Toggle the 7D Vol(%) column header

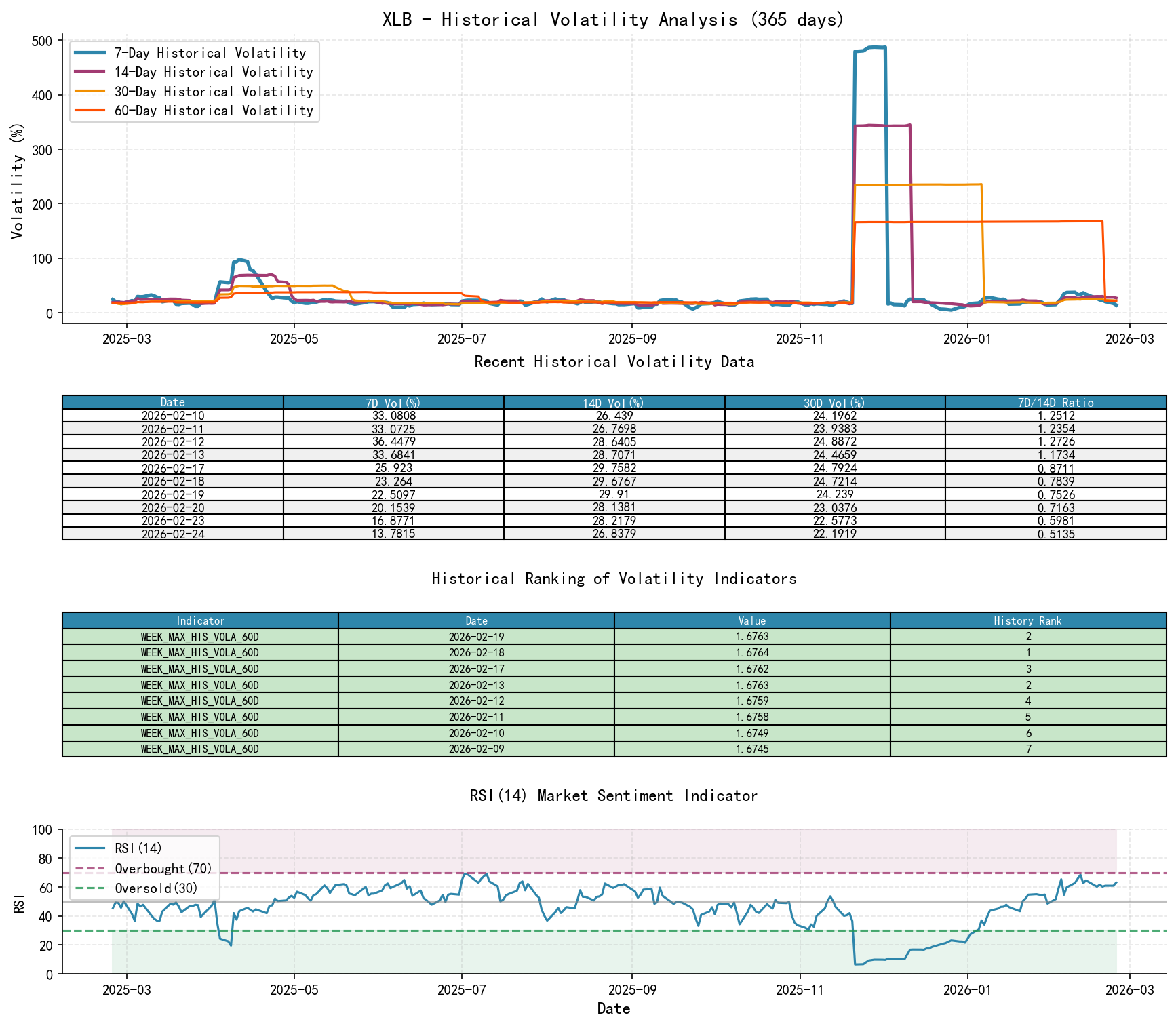point(392,402)
